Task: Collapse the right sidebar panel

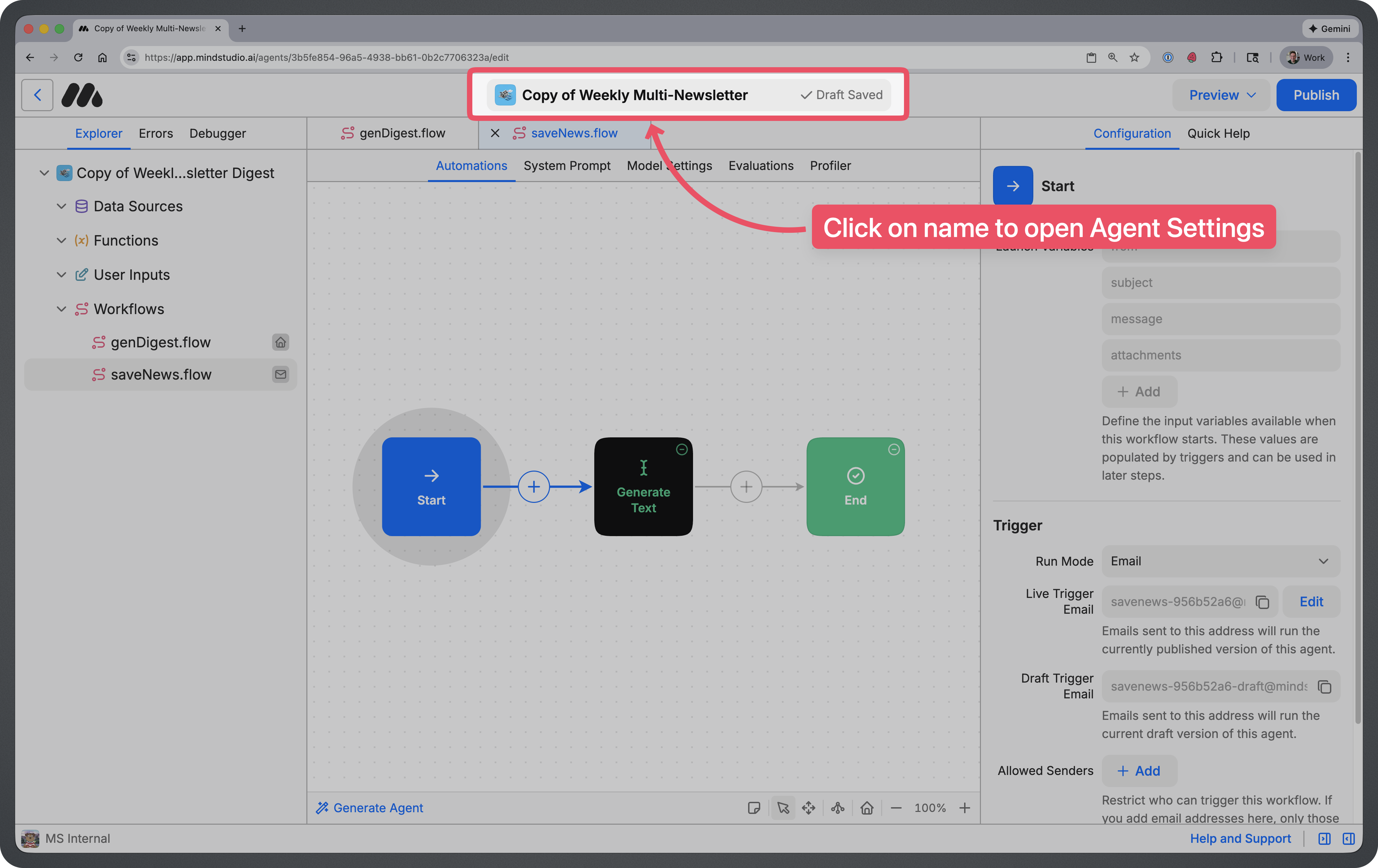Action: (1348, 839)
